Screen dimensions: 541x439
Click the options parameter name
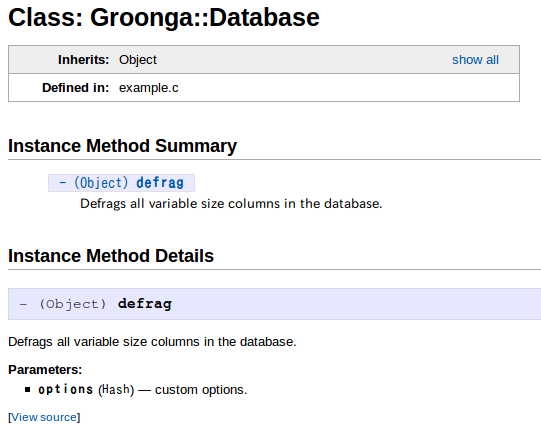click(x=66, y=390)
